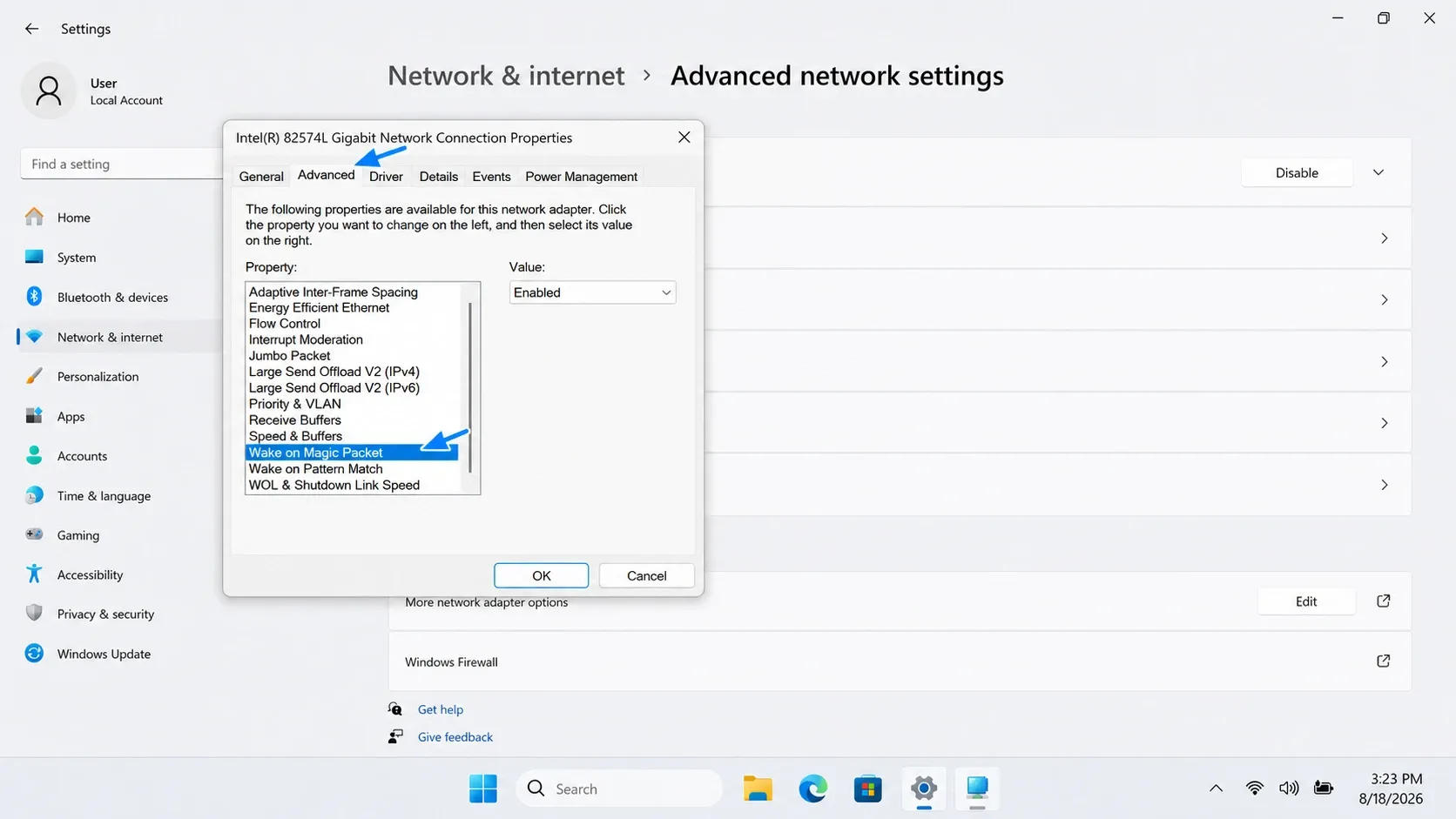Open Personalization paintbrush icon
Image resolution: width=1456 pixels, height=819 pixels.
tap(34, 376)
